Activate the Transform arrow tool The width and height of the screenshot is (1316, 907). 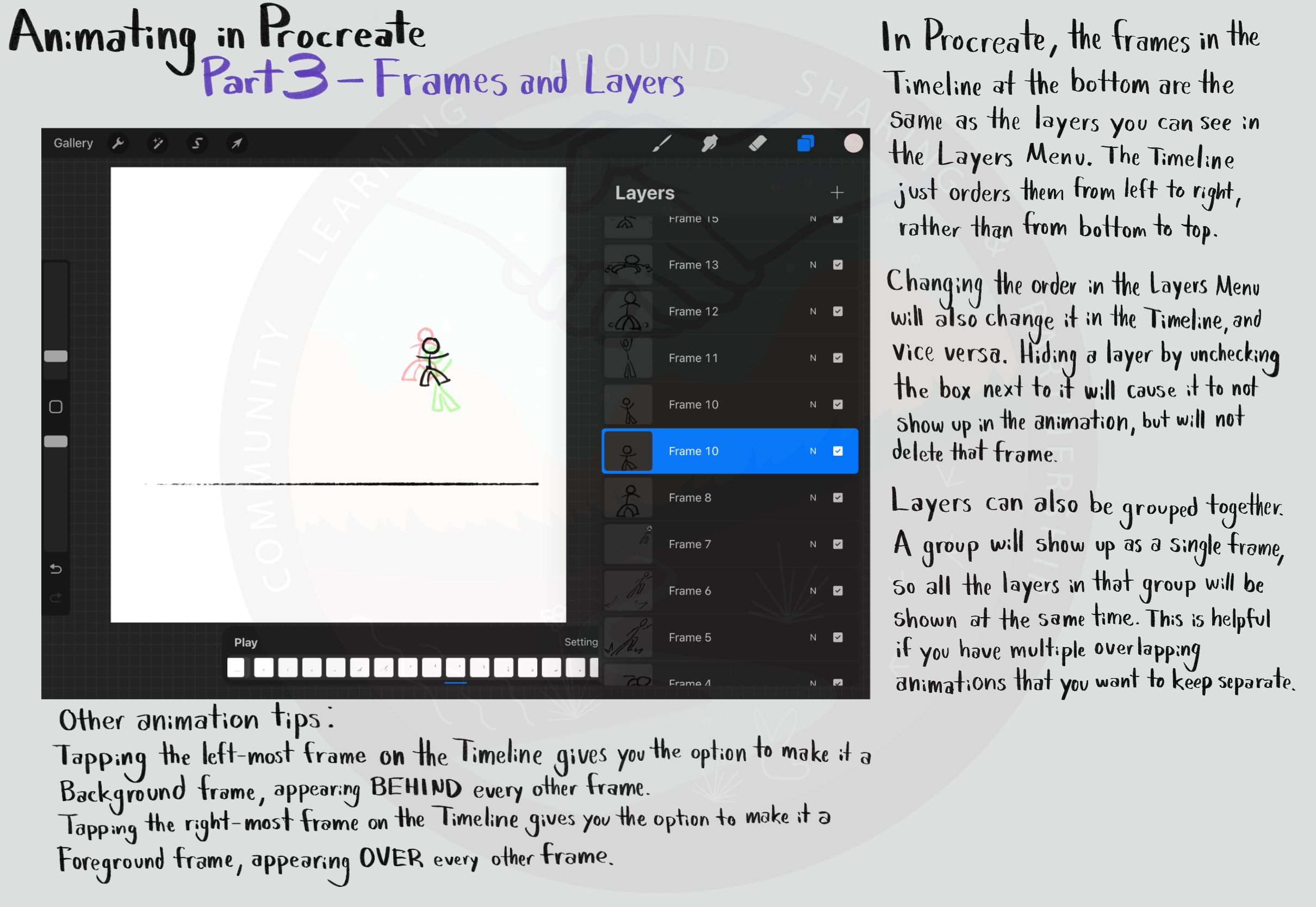point(237,143)
